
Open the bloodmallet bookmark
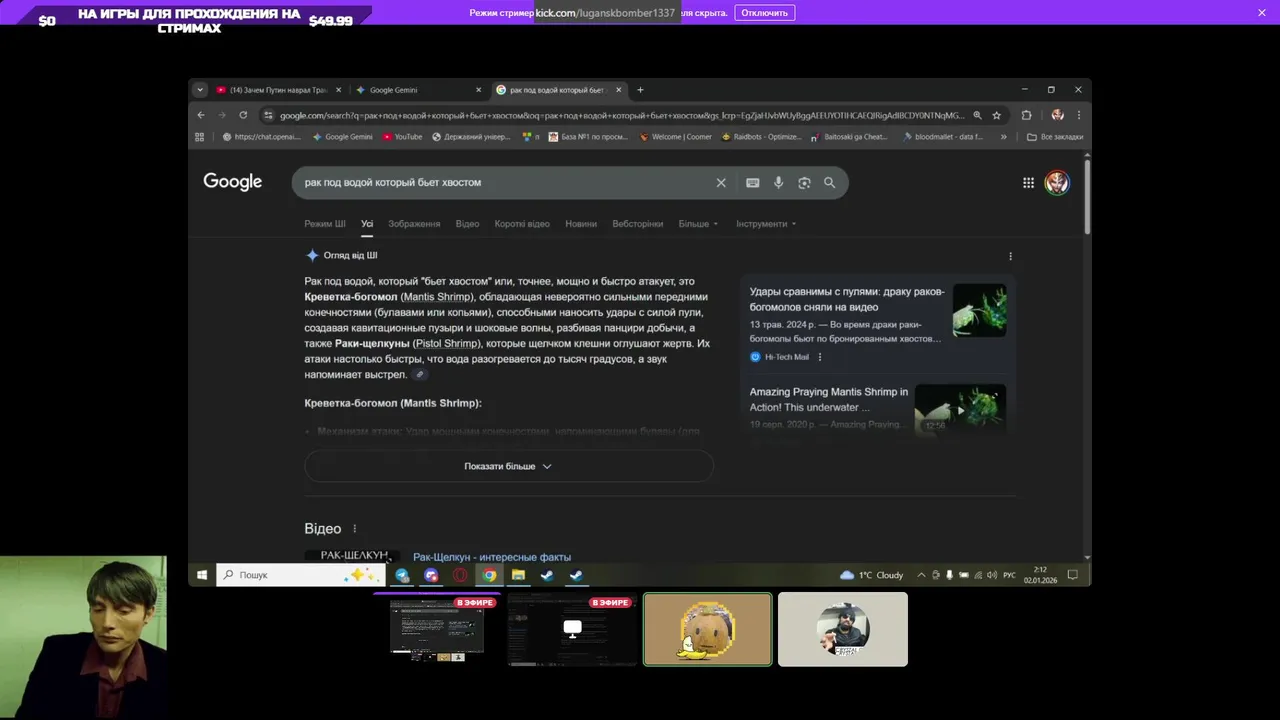coord(943,137)
